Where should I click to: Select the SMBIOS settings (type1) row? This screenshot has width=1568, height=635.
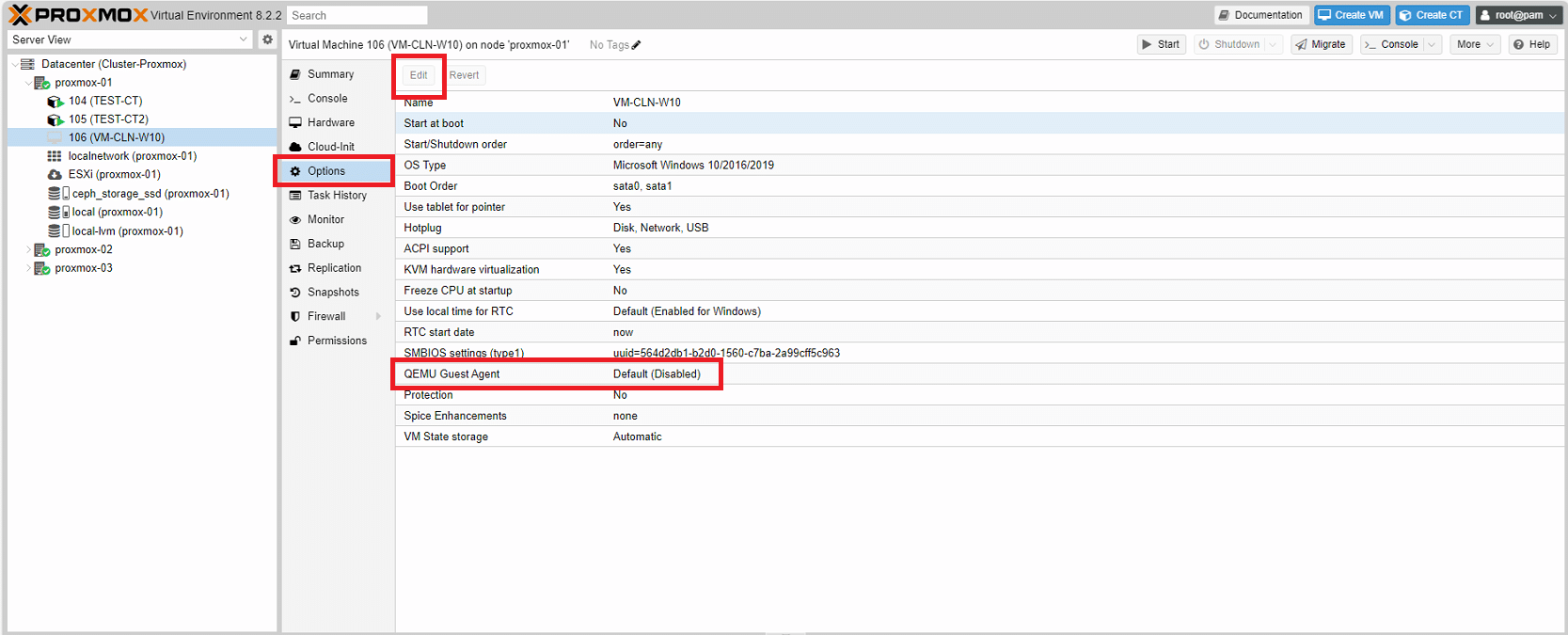pos(981,353)
